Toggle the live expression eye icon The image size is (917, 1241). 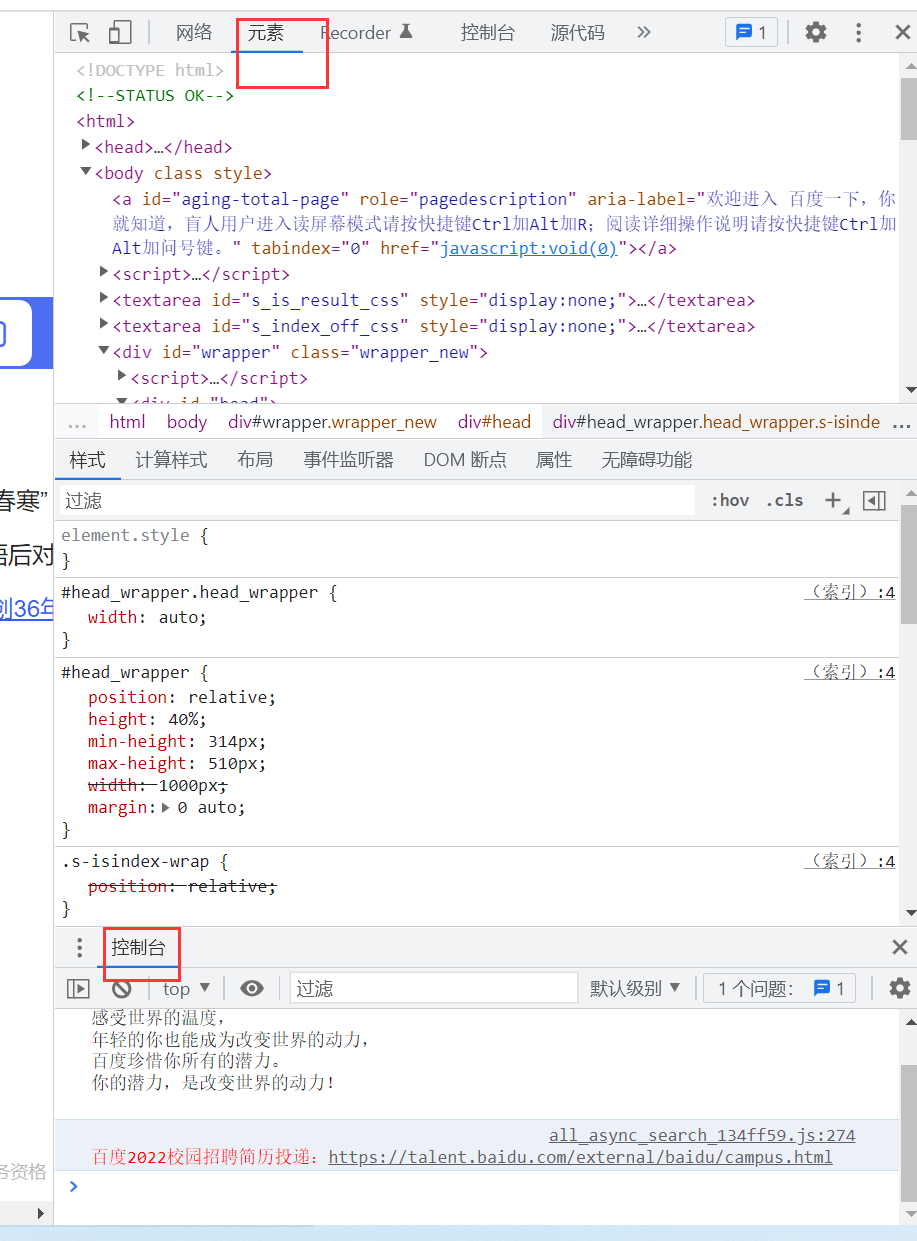pyautogui.click(x=252, y=988)
